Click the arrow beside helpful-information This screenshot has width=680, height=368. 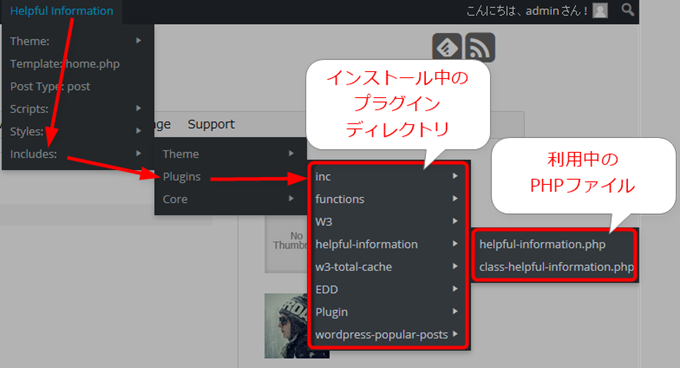point(455,244)
